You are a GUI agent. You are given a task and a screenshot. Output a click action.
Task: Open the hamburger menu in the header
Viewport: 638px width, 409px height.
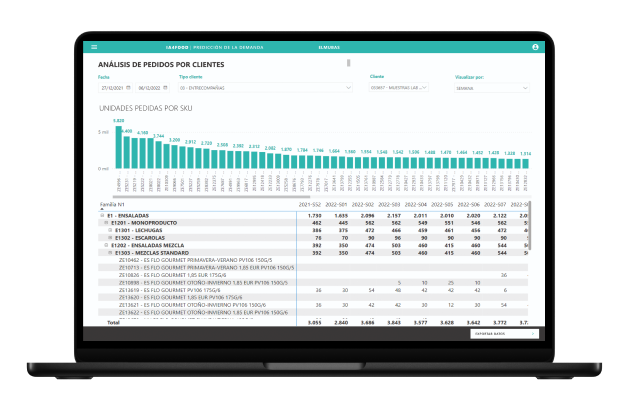tap(94, 47)
